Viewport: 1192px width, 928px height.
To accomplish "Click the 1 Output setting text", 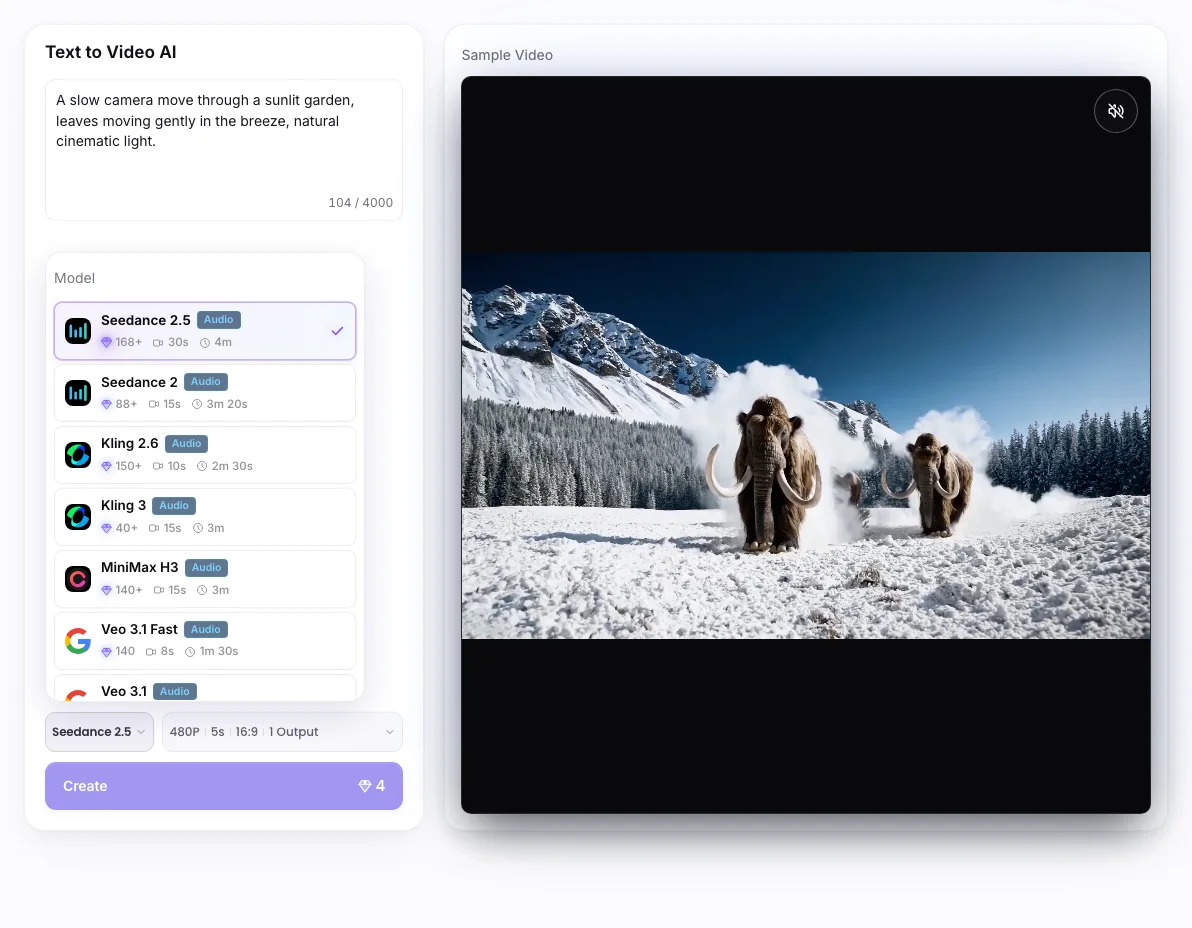I will coord(293,732).
